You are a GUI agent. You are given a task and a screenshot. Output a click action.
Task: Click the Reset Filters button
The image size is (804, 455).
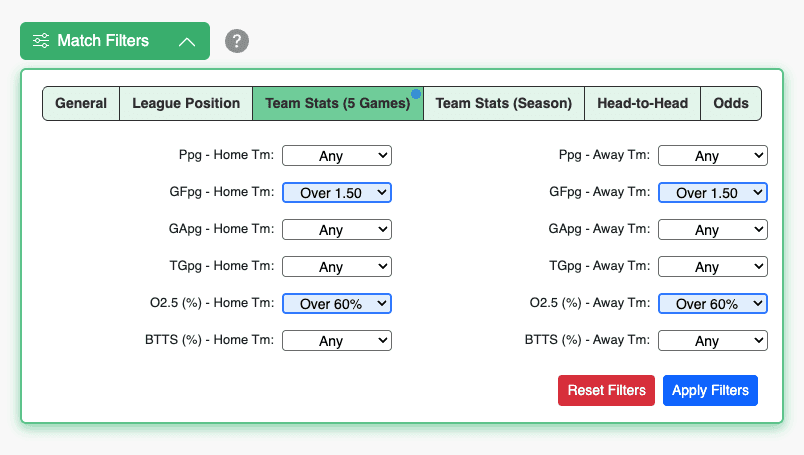coord(606,390)
